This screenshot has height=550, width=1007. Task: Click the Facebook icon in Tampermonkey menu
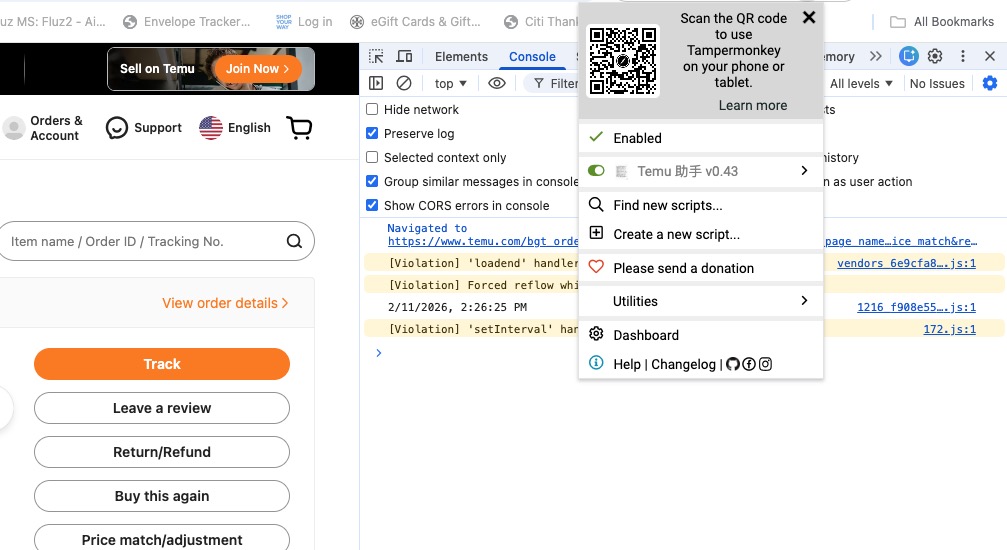[749, 364]
